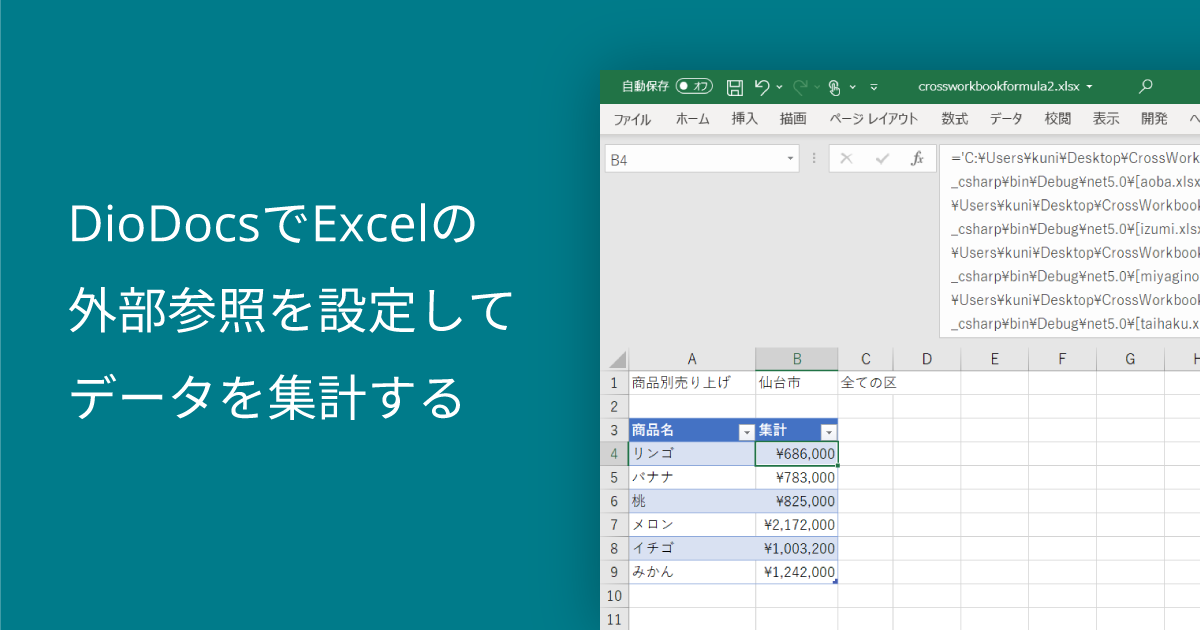Open the 集計 column filter dropdown
Screen dimensions: 1200x630
[827, 430]
